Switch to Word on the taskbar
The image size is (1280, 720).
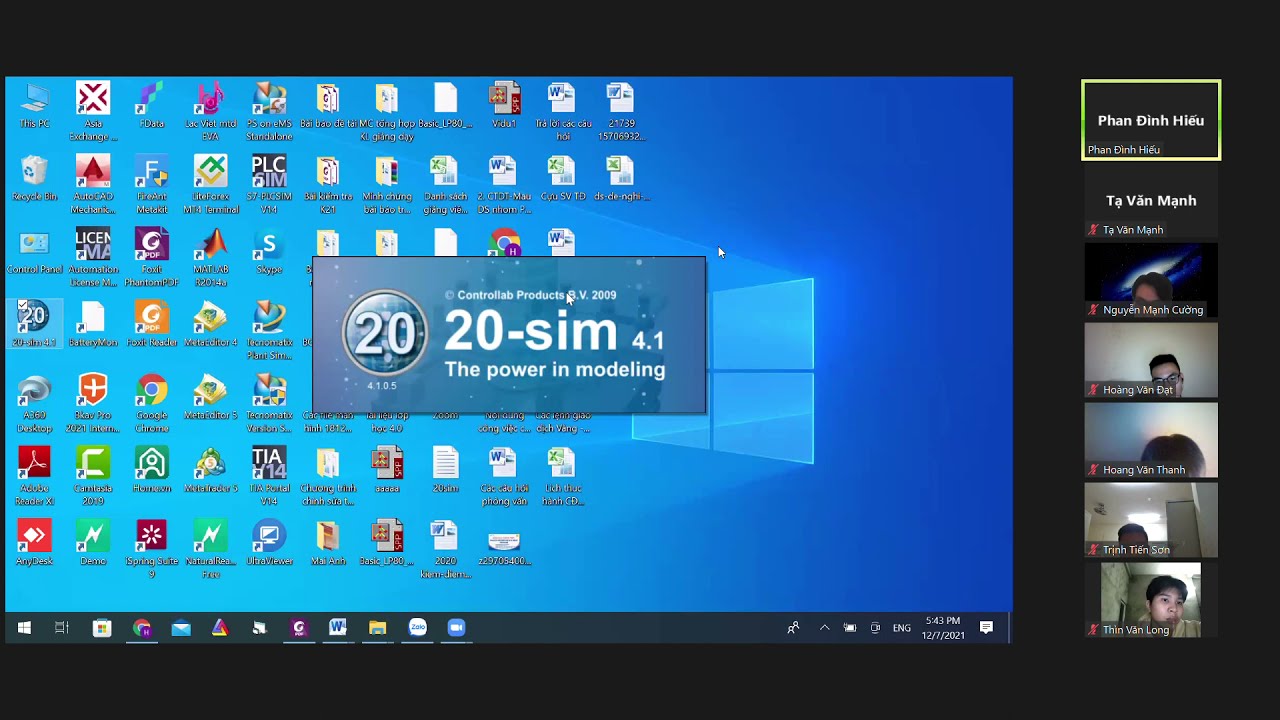[338, 628]
